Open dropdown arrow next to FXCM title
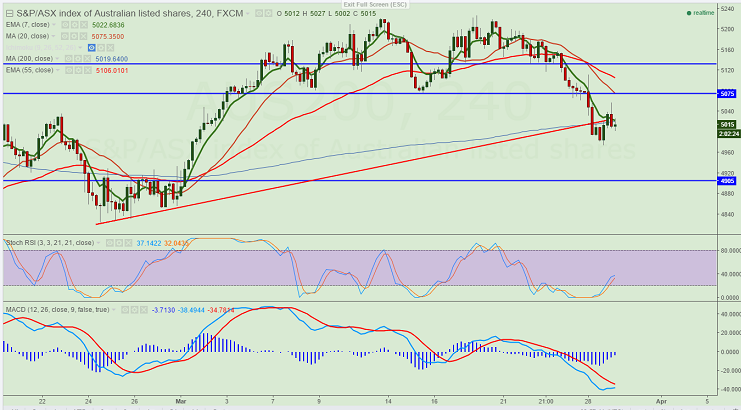This screenshot has width=741, height=410. [x=248, y=14]
